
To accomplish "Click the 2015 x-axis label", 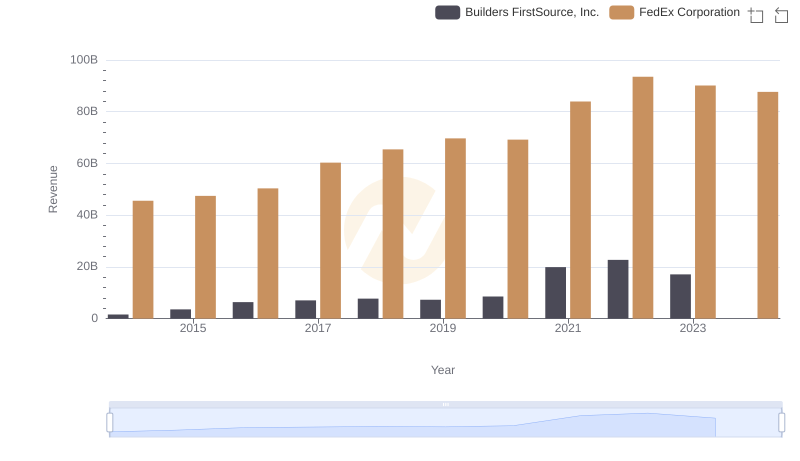I will 193,328.
